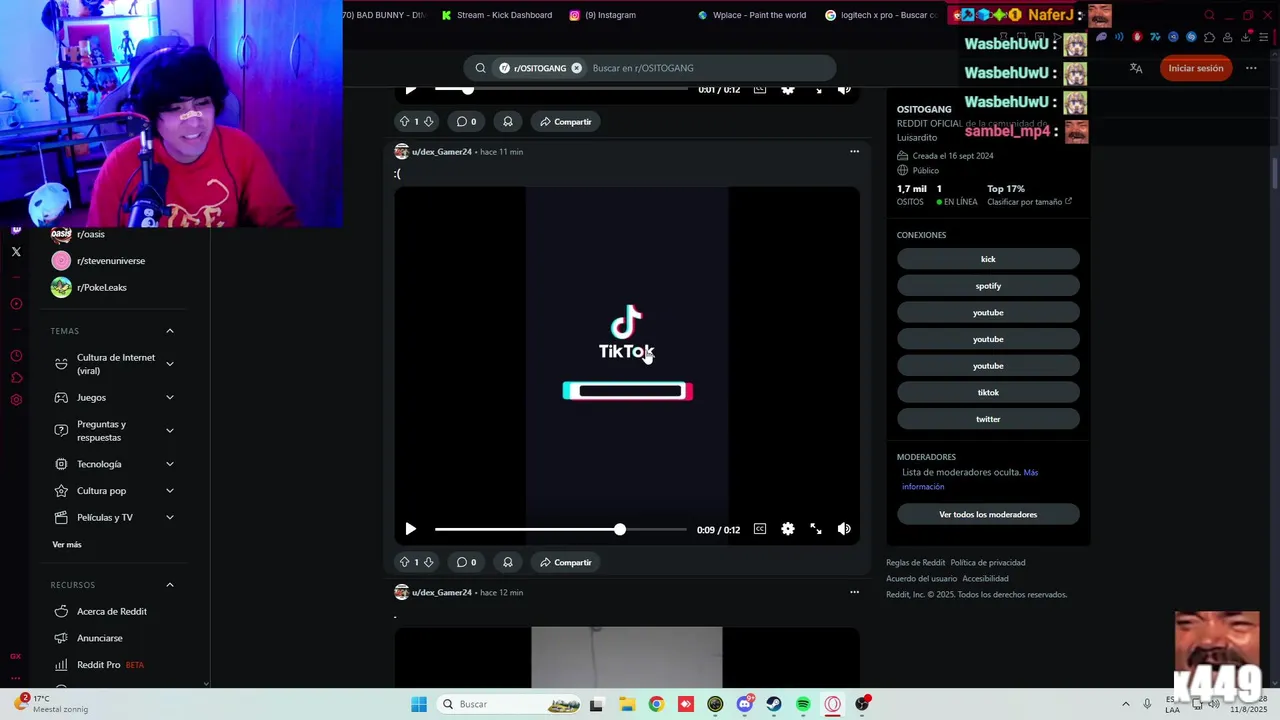This screenshot has height=720, width=1280.
Task: Open settings gear of the TikTok video player
Action: [x=788, y=529]
